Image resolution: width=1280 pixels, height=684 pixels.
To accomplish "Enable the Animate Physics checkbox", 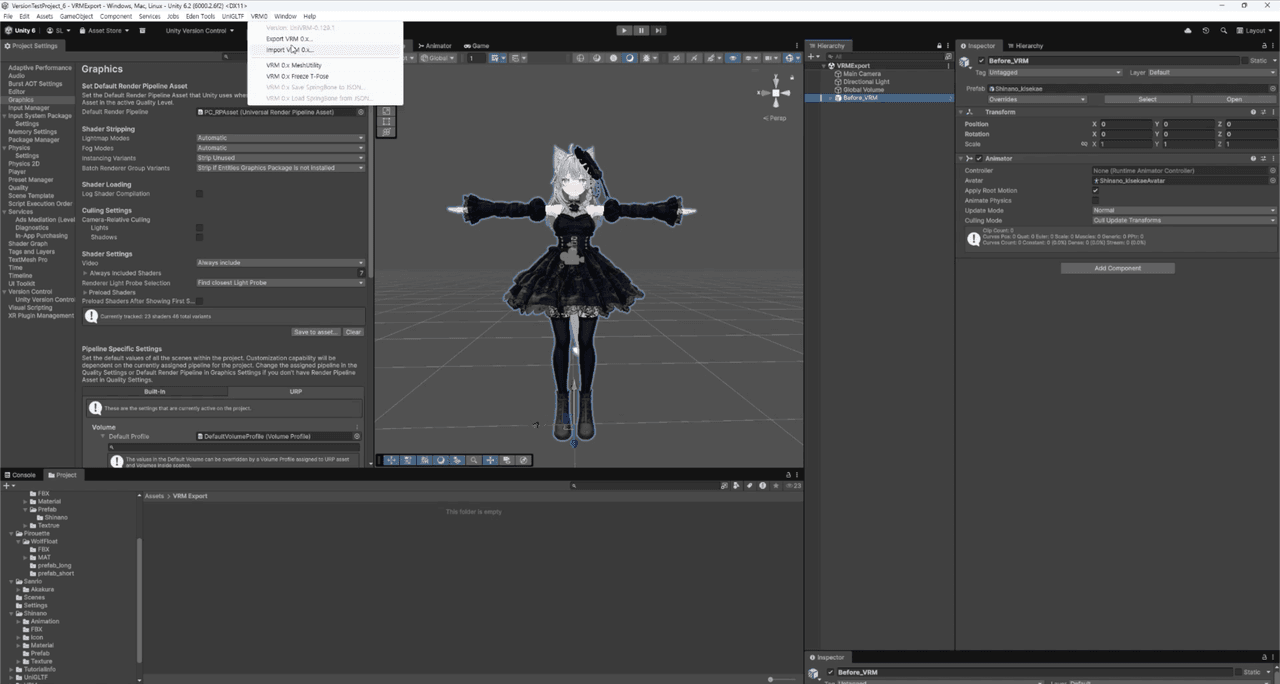I will click(x=1096, y=200).
